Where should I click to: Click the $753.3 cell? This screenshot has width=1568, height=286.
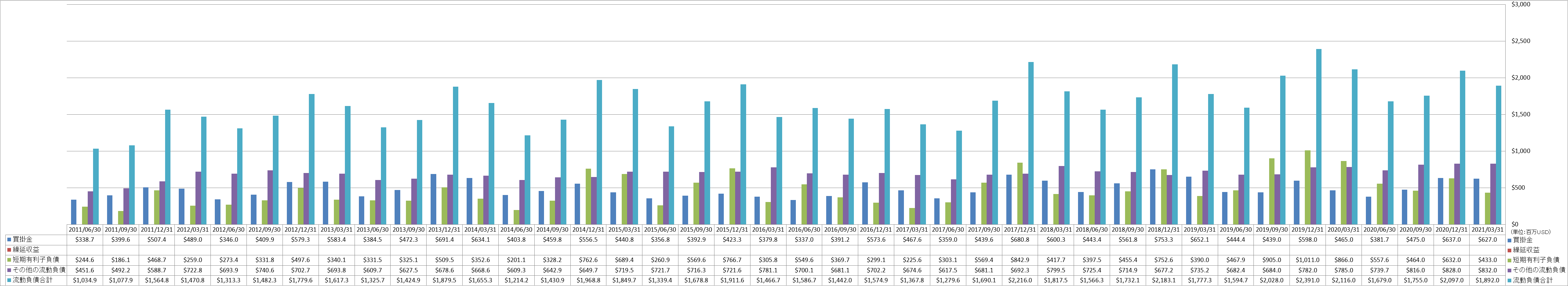[1163, 240]
